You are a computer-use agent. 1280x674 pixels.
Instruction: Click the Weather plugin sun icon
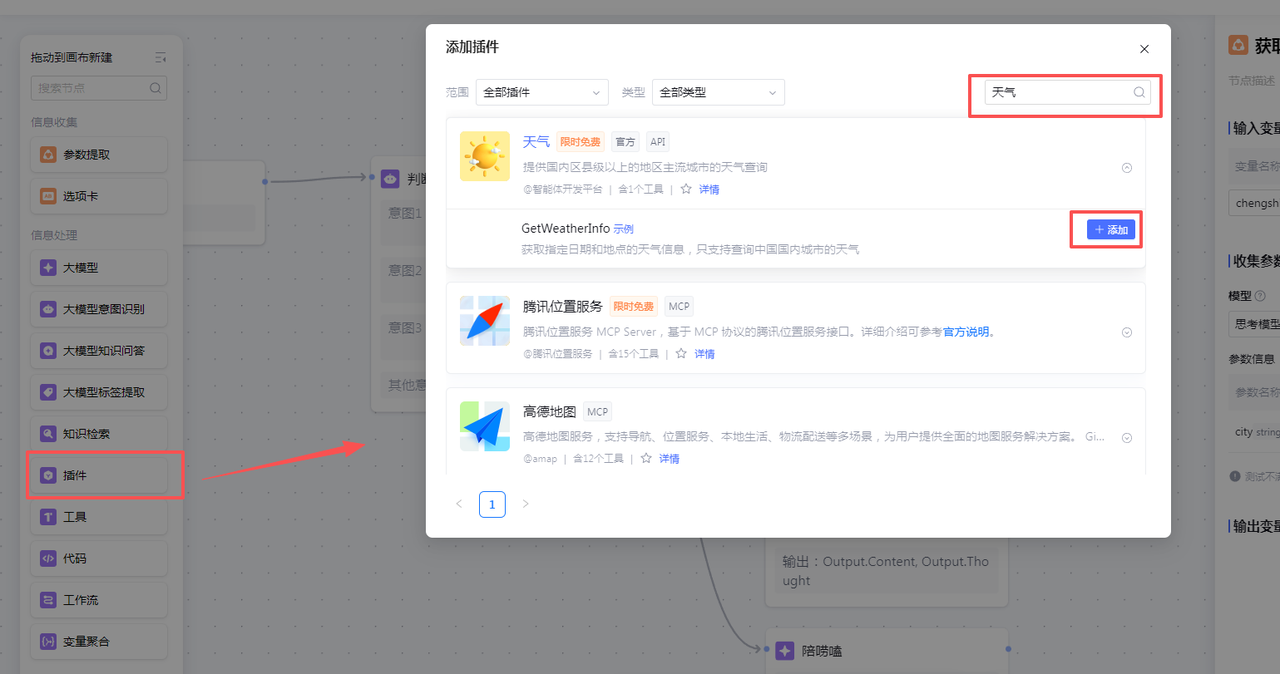pyautogui.click(x=485, y=156)
